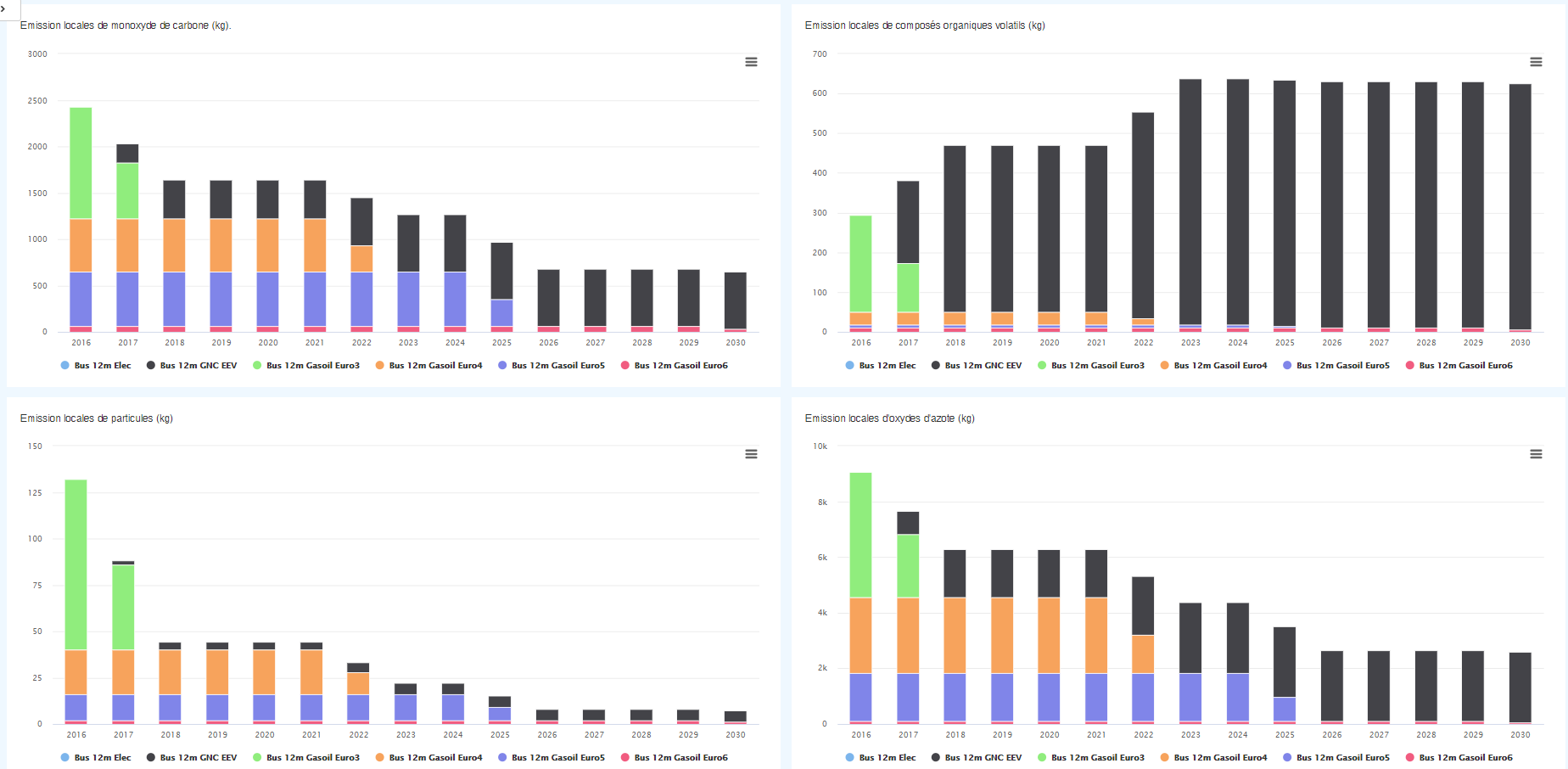Click Bus 12m GNC EEV in volatile compounds legend
This screenshot has width=1568, height=769.
pos(983,366)
